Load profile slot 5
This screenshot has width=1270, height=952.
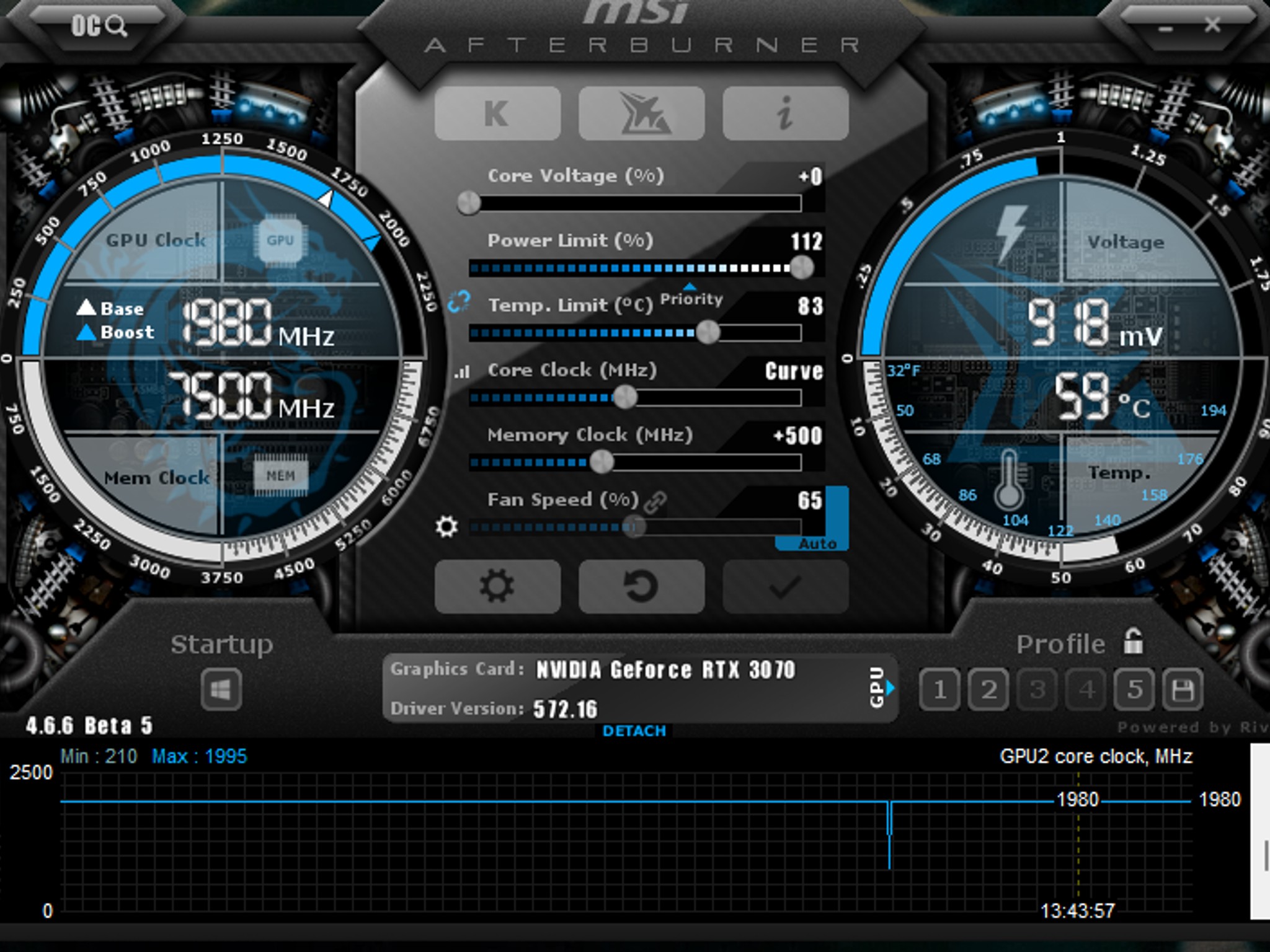1134,689
